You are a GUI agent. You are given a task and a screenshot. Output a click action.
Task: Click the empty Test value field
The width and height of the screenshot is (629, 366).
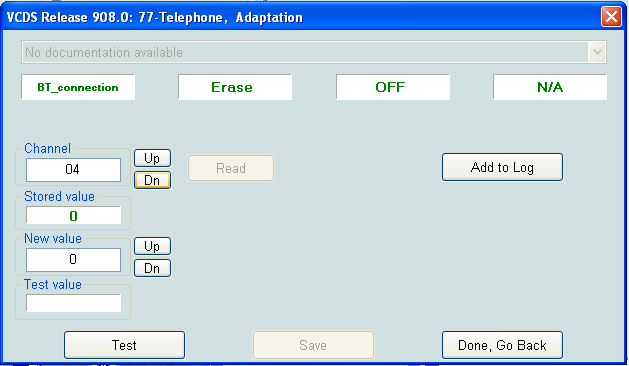tap(73, 303)
